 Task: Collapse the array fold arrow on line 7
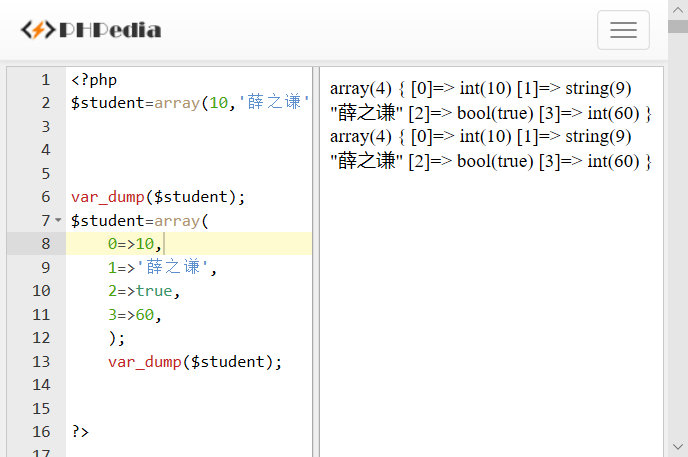(58, 220)
